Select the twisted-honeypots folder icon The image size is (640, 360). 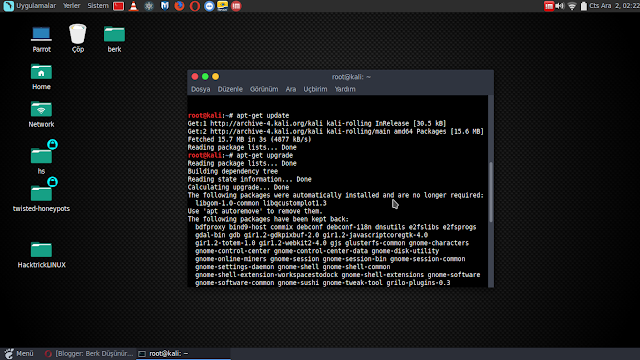click(41, 195)
